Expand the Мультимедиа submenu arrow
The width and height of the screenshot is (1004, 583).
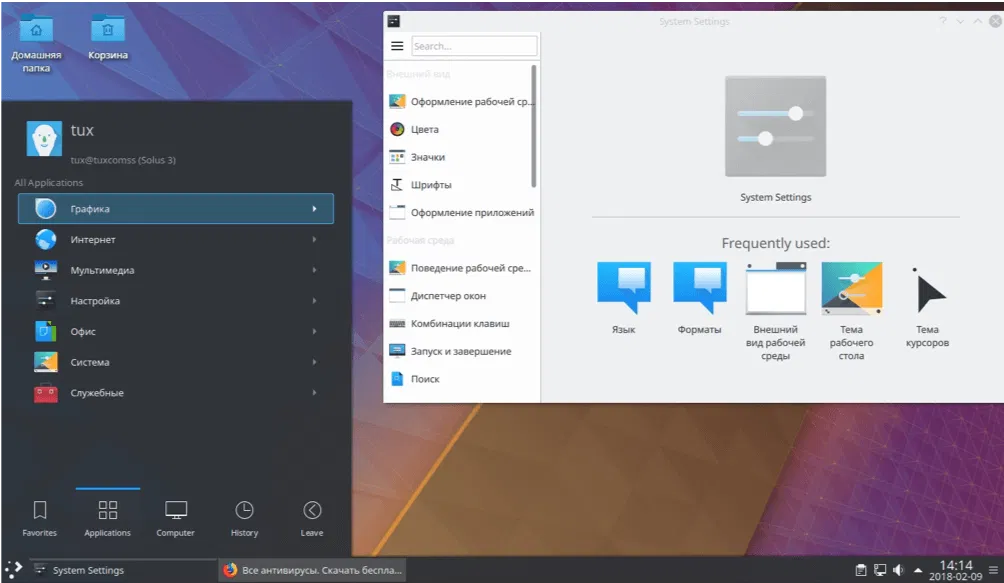point(314,270)
